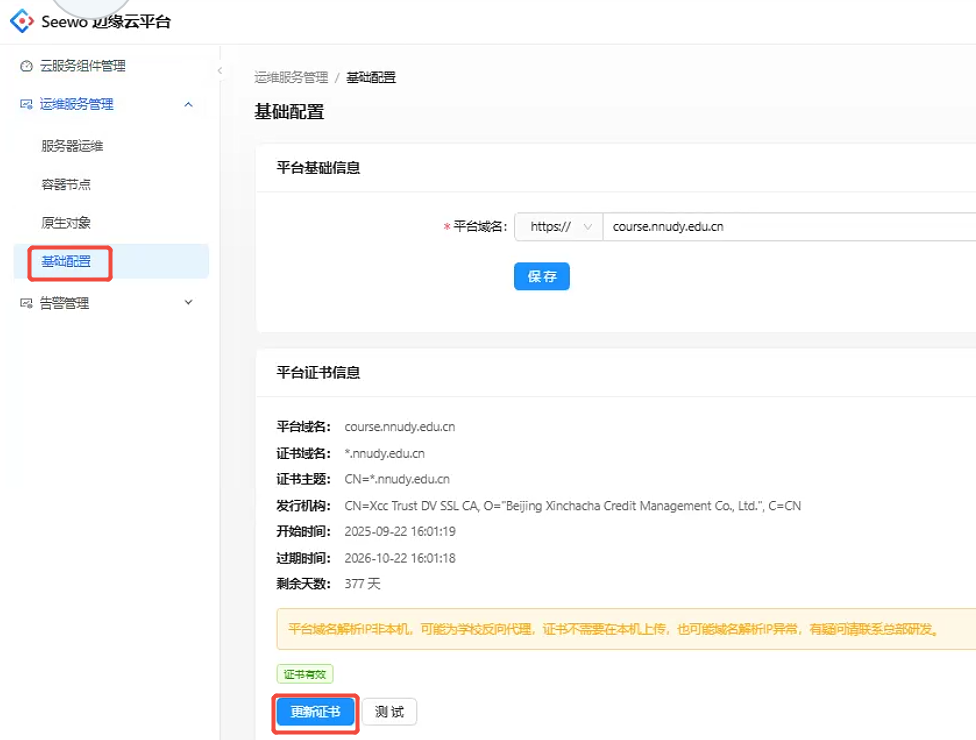Collapse the sidebar using the arrow handle
Screen dimensions: 976x740
point(219,70)
